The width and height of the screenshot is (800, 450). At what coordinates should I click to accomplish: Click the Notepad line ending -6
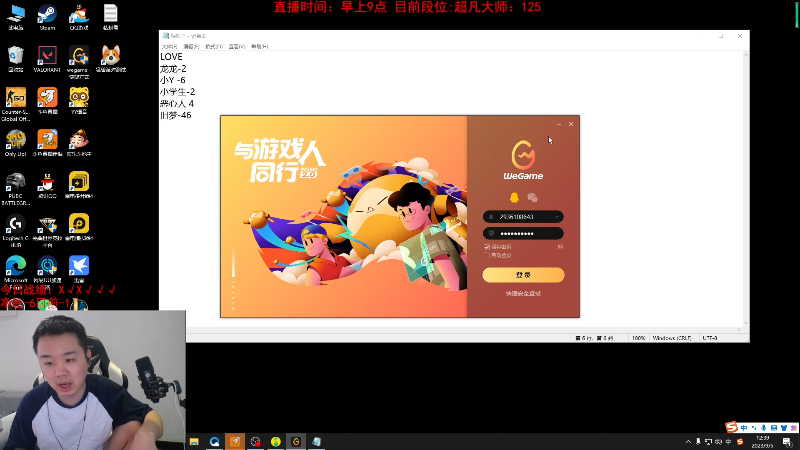pos(172,80)
